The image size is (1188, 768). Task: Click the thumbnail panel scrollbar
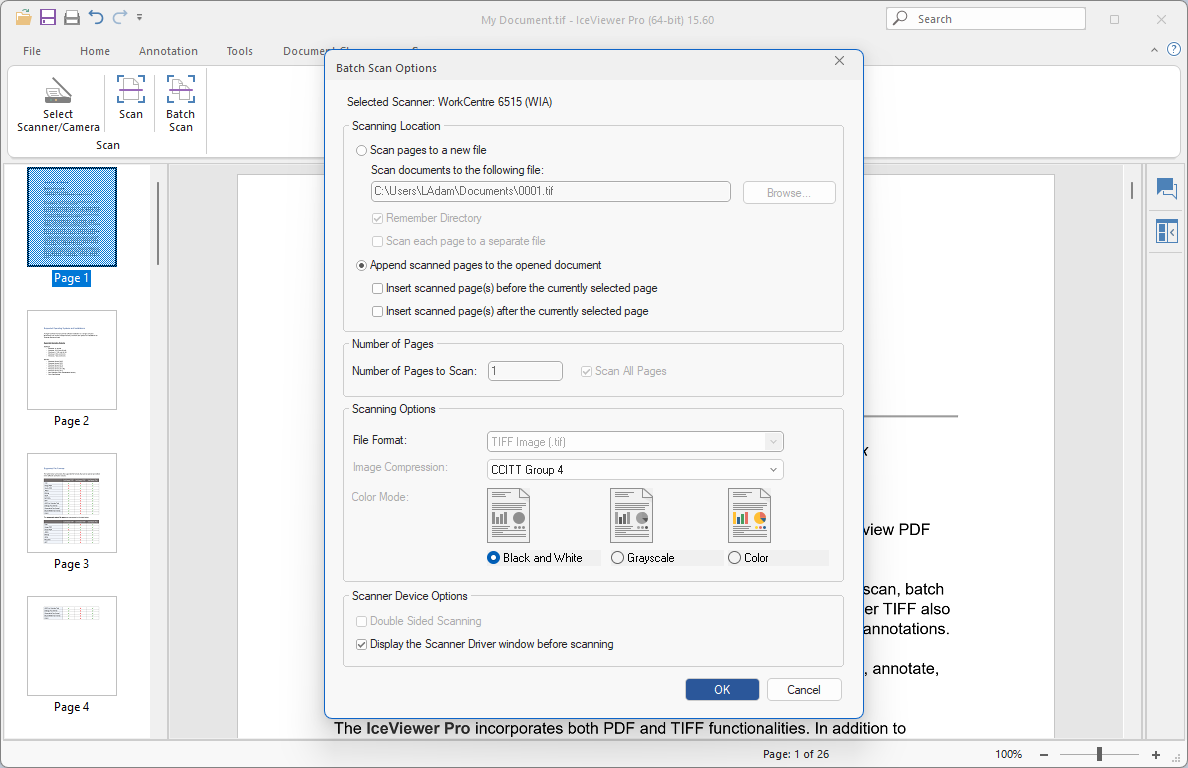(x=158, y=223)
